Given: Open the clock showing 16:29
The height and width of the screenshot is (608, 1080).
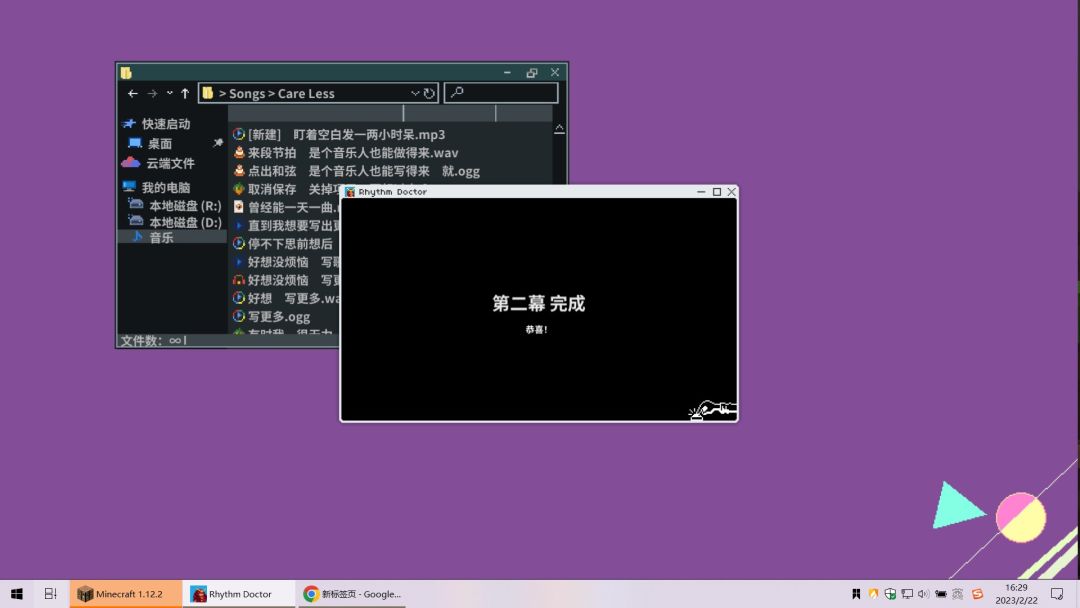Looking at the screenshot, I should [x=1016, y=594].
